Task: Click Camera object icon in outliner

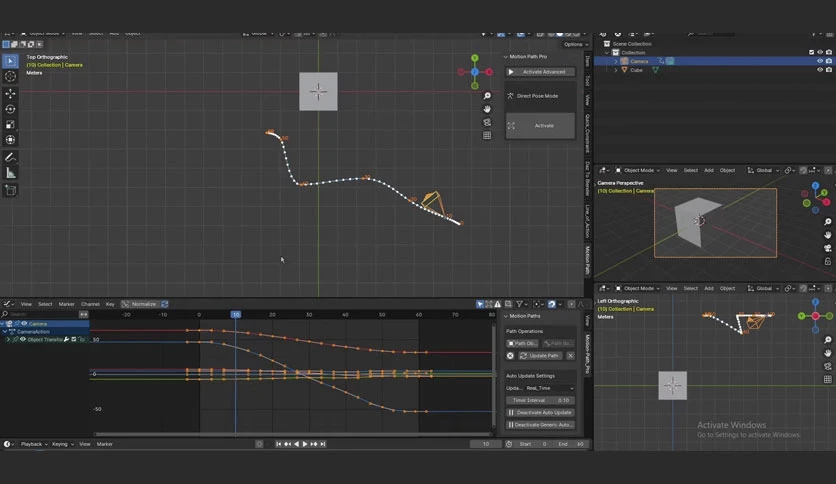Action: pyautogui.click(x=624, y=61)
